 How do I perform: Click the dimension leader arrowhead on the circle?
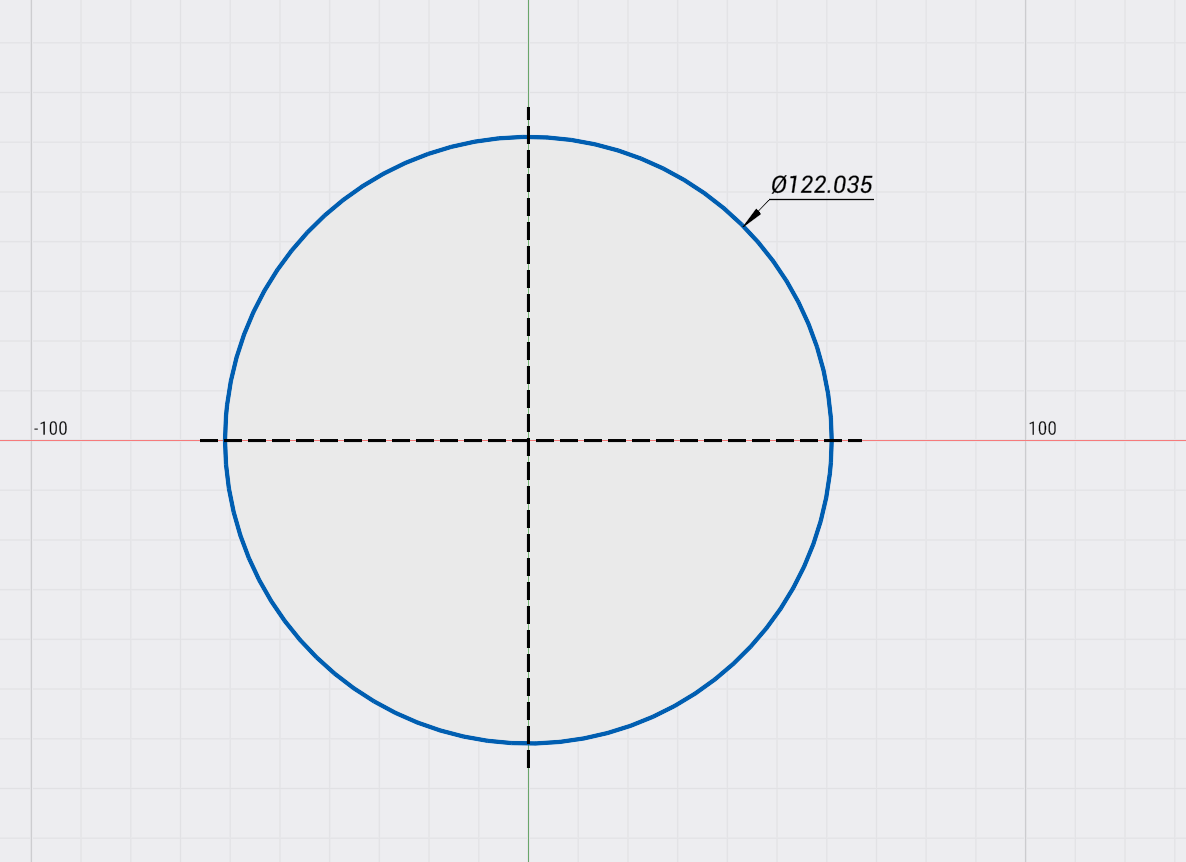[x=751, y=216]
